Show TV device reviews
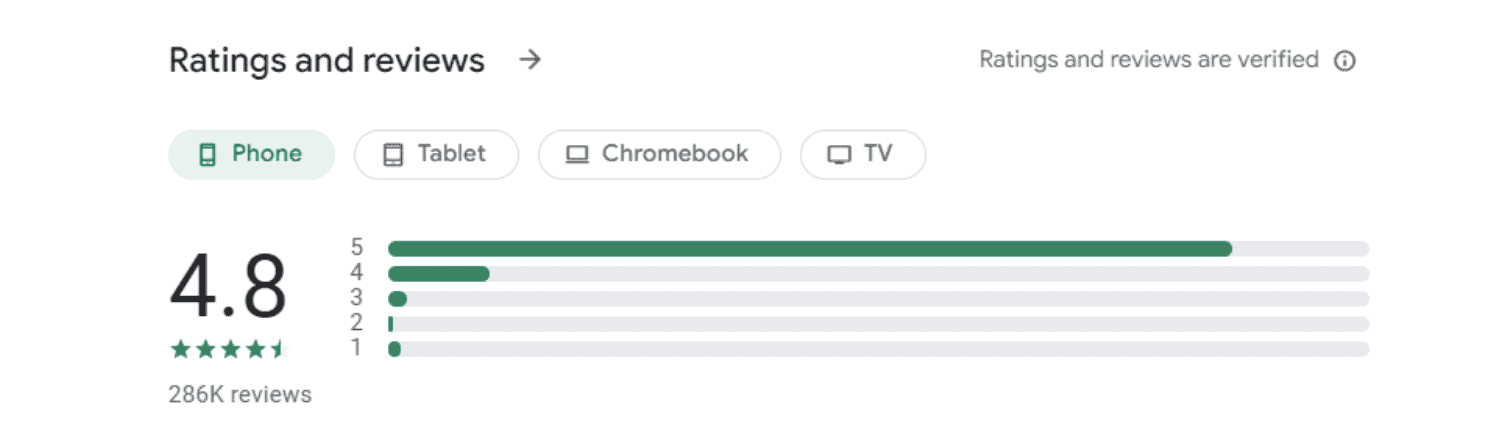 point(863,154)
